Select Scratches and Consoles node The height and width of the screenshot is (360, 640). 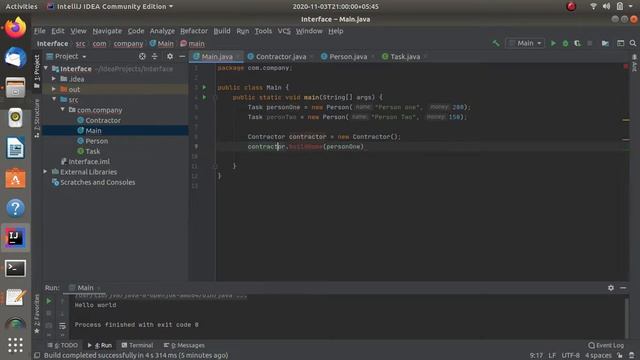[98, 182]
